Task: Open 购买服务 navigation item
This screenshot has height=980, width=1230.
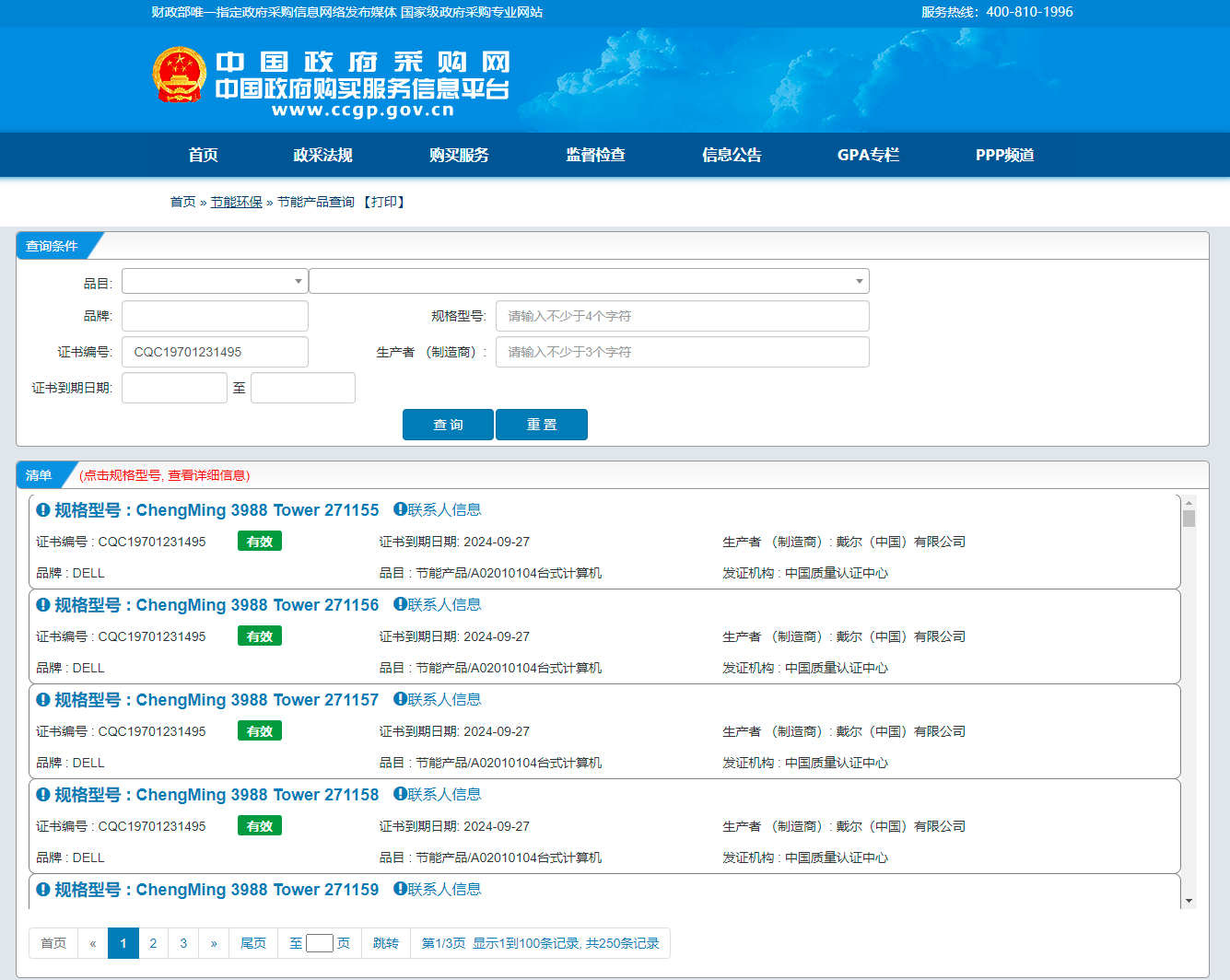Action: (x=459, y=155)
